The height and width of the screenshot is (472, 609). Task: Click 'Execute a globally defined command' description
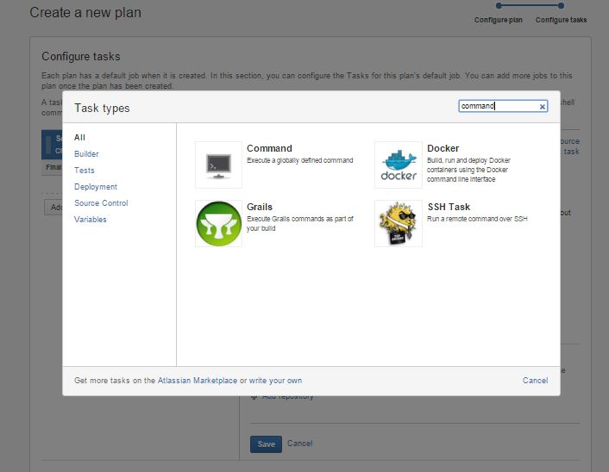300,160
